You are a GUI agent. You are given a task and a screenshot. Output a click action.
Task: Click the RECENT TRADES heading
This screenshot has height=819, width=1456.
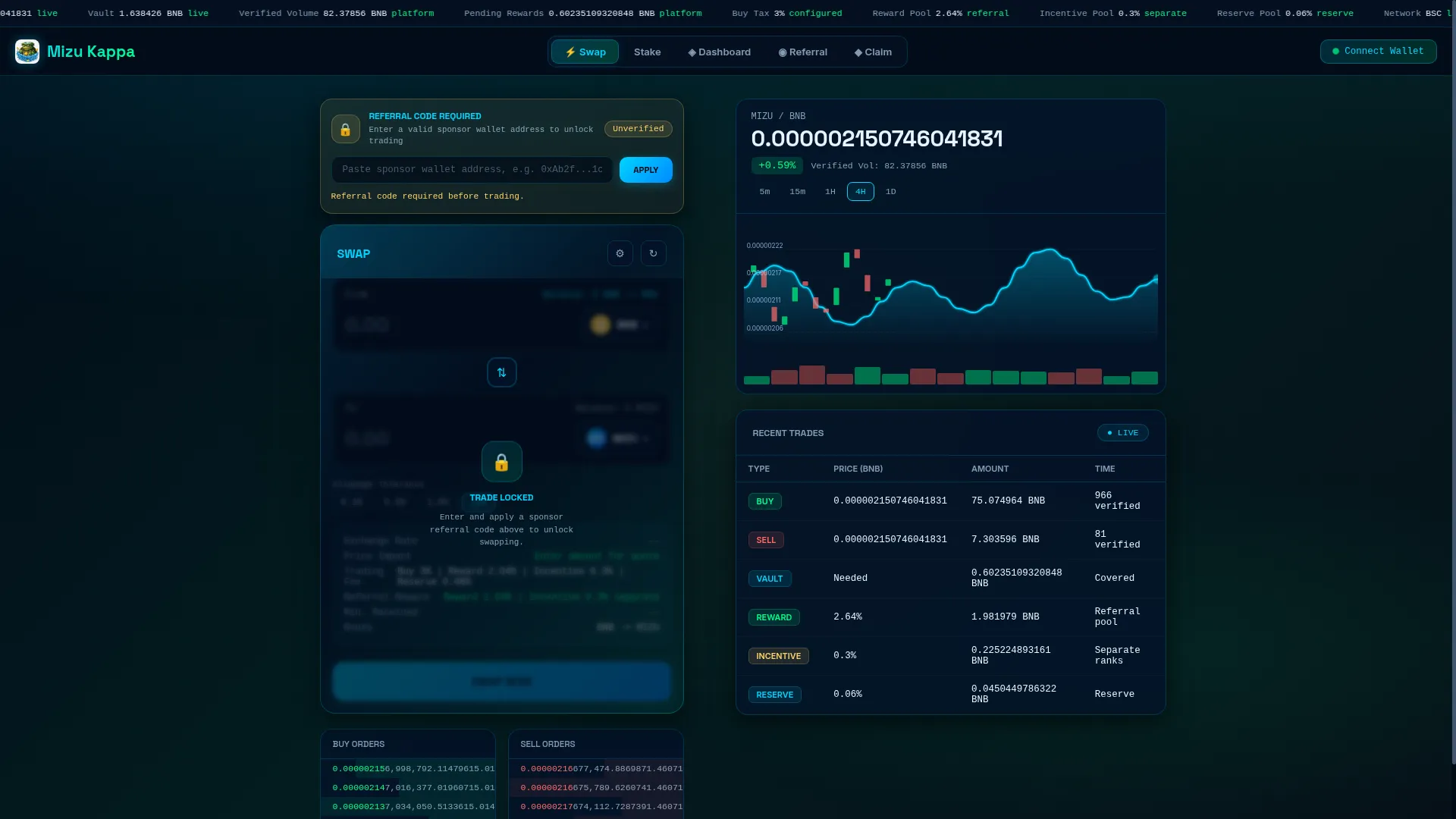pos(788,433)
